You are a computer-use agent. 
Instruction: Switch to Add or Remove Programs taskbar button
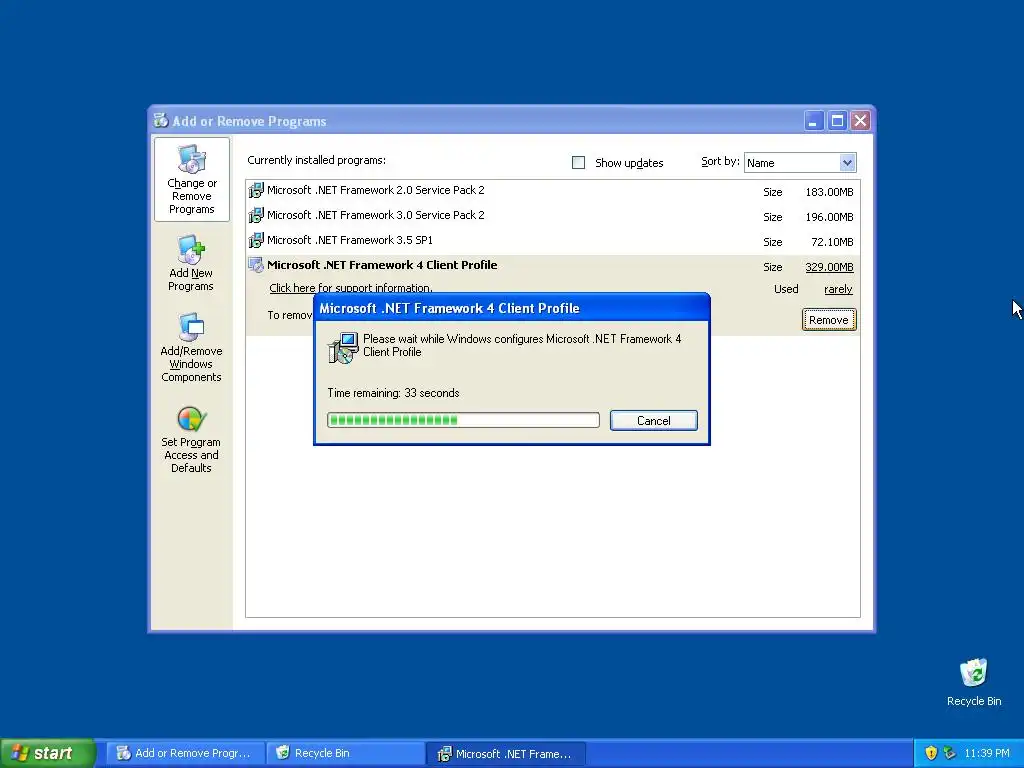(186, 753)
